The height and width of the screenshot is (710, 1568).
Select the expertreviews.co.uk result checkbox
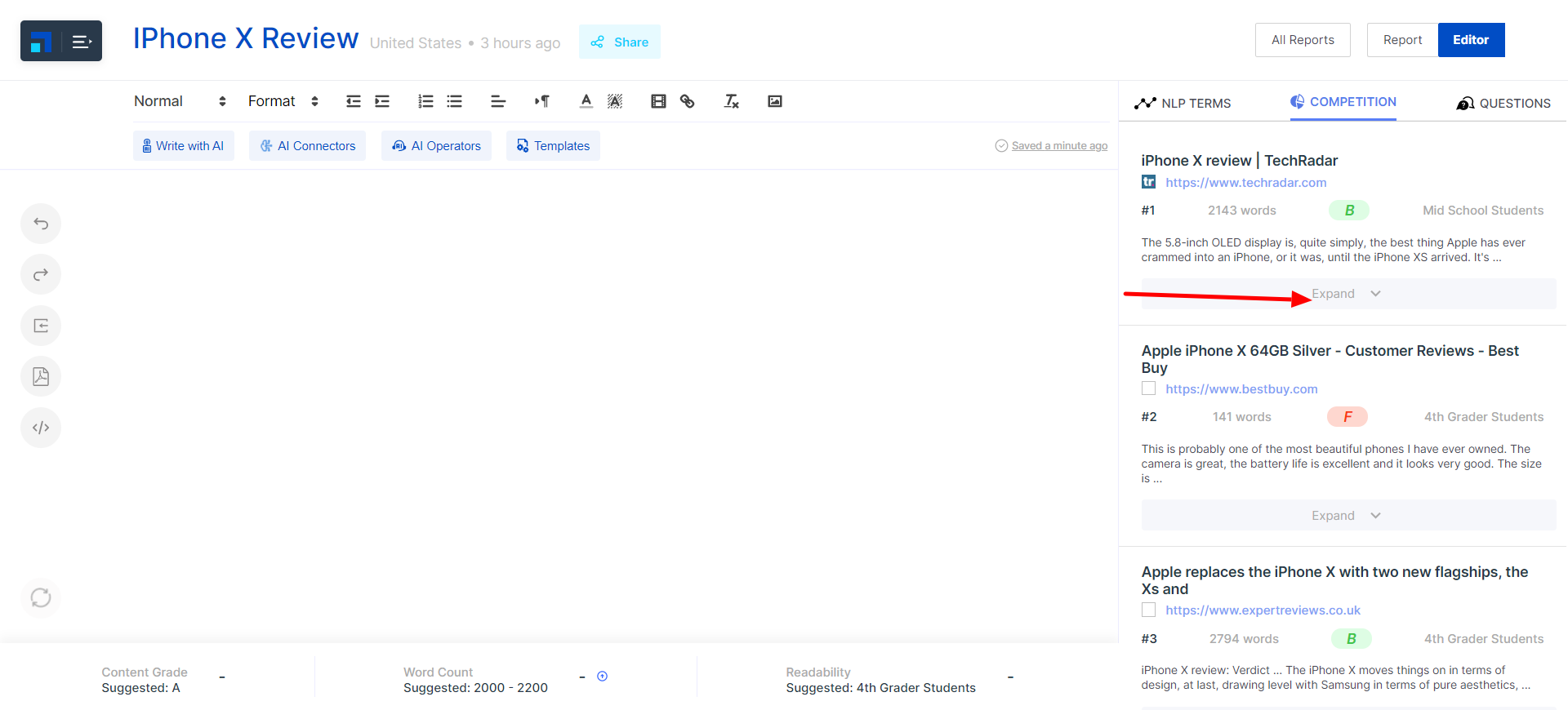click(1149, 610)
